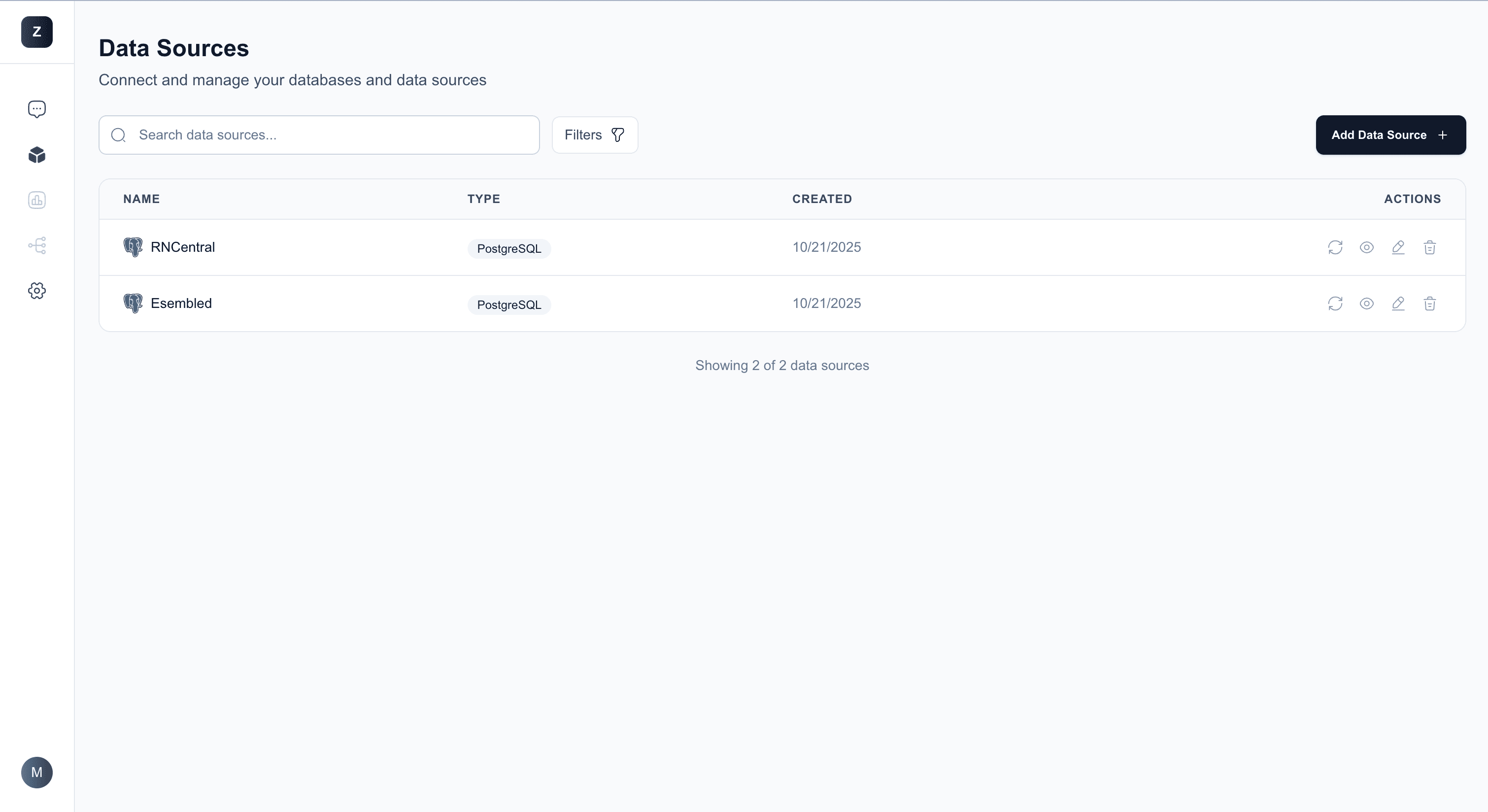Sync the Esembled data source
Screen dimensions: 1488x812
1335,303
